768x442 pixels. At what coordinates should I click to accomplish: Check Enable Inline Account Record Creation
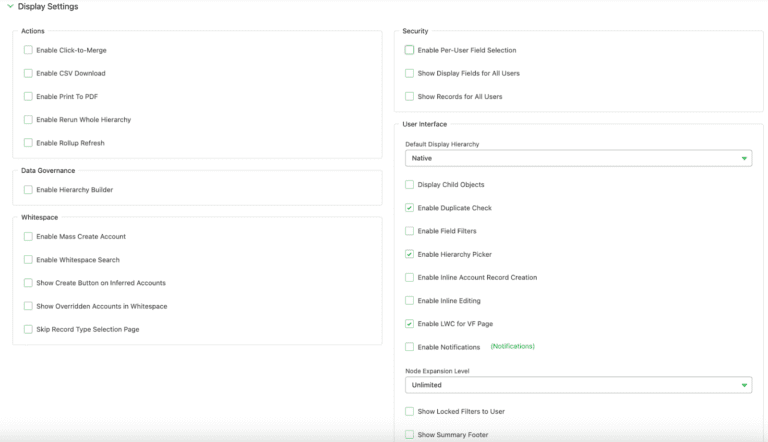pyautogui.click(x=409, y=277)
